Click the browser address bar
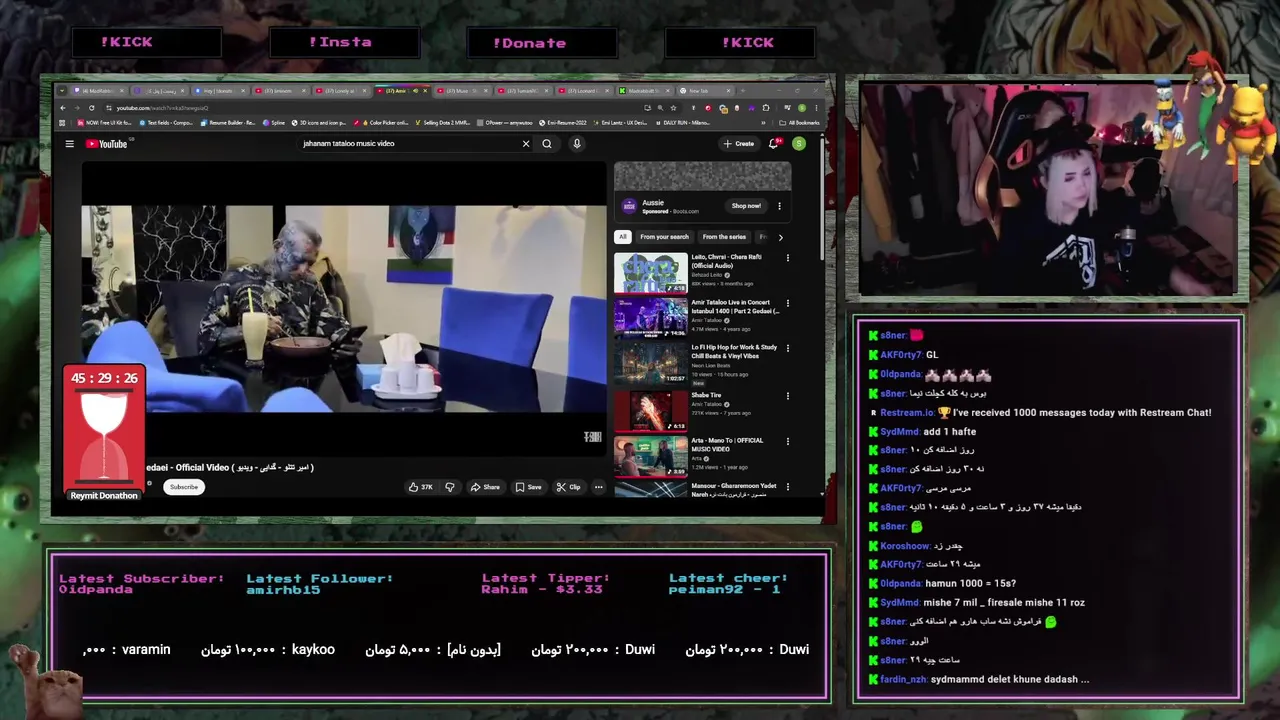This screenshot has height=720, width=1280. coord(370,108)
